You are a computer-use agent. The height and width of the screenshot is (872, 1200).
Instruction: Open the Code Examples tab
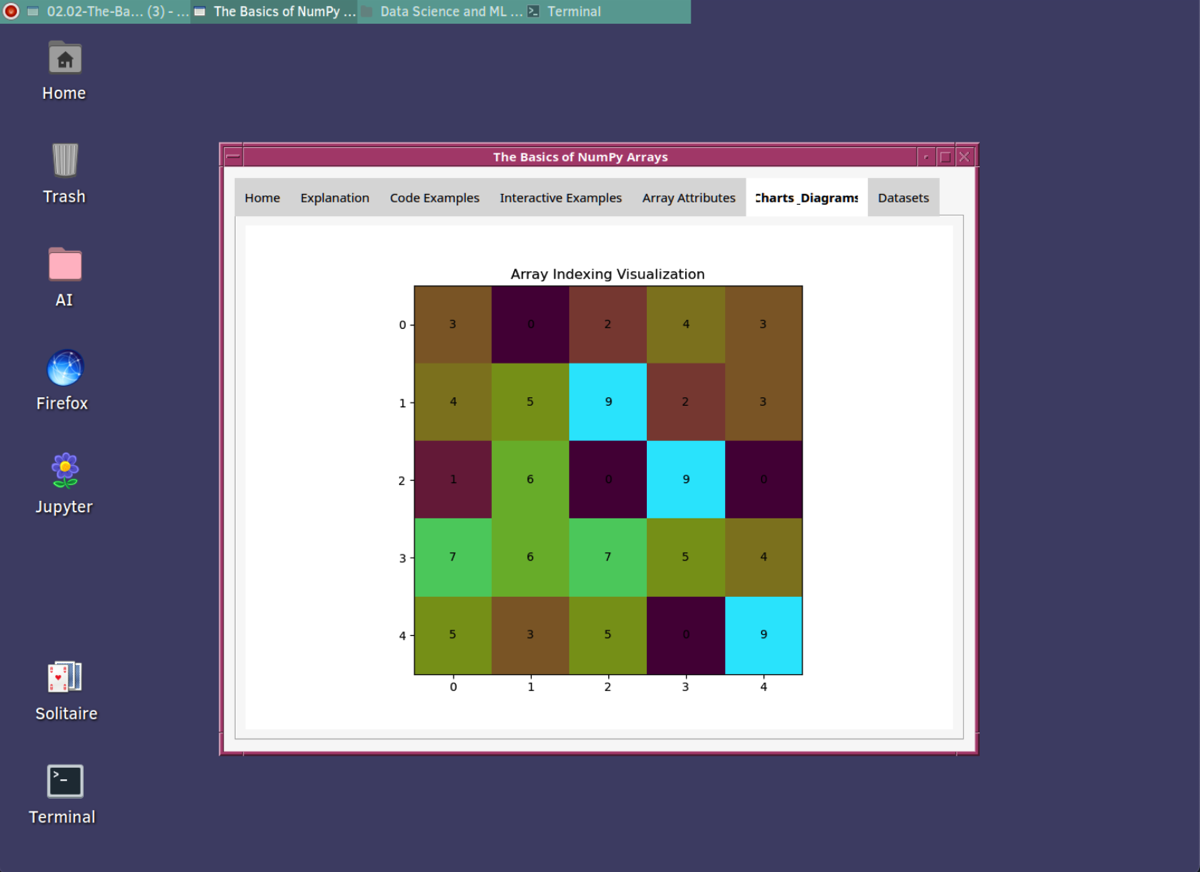pyautogui.click(x=434, y=198)
